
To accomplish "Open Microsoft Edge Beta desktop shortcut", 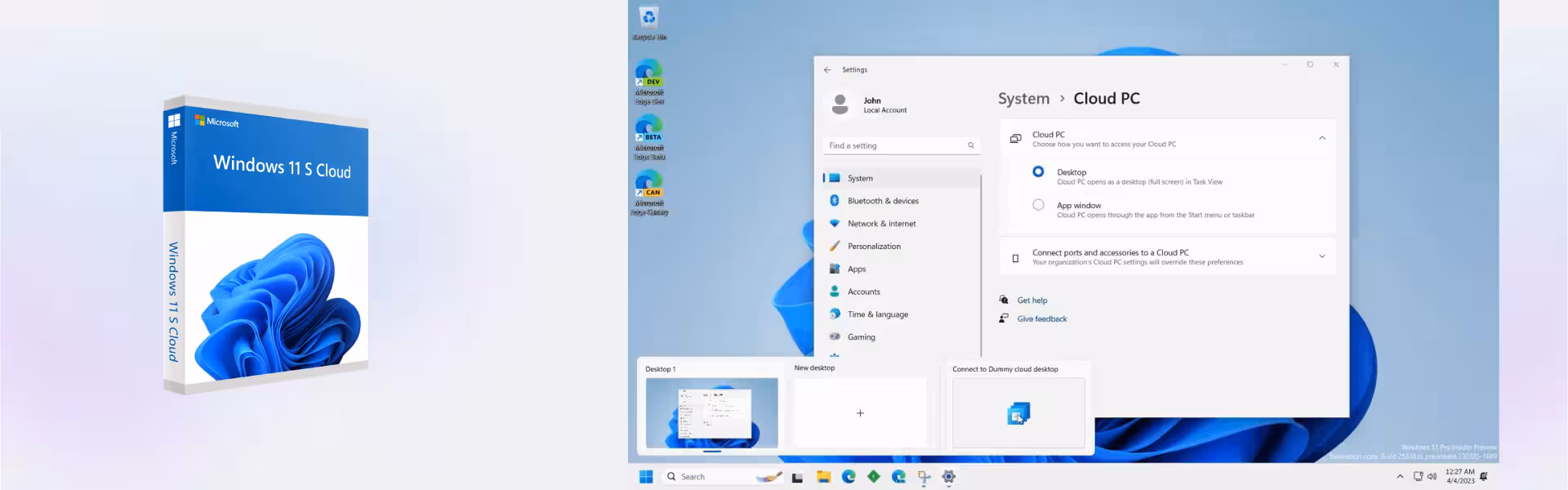I will pyautogui.click(x=648, y=137).
